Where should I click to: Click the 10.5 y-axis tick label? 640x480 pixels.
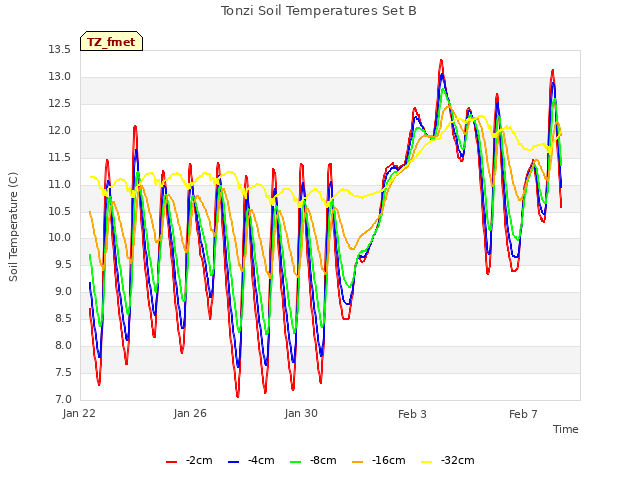(x=60, y=211)
